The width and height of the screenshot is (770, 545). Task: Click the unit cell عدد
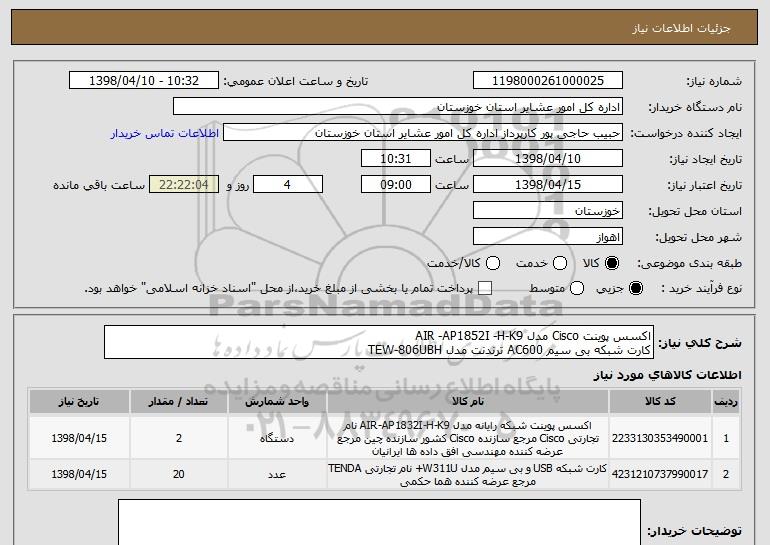tap(277, 475)
